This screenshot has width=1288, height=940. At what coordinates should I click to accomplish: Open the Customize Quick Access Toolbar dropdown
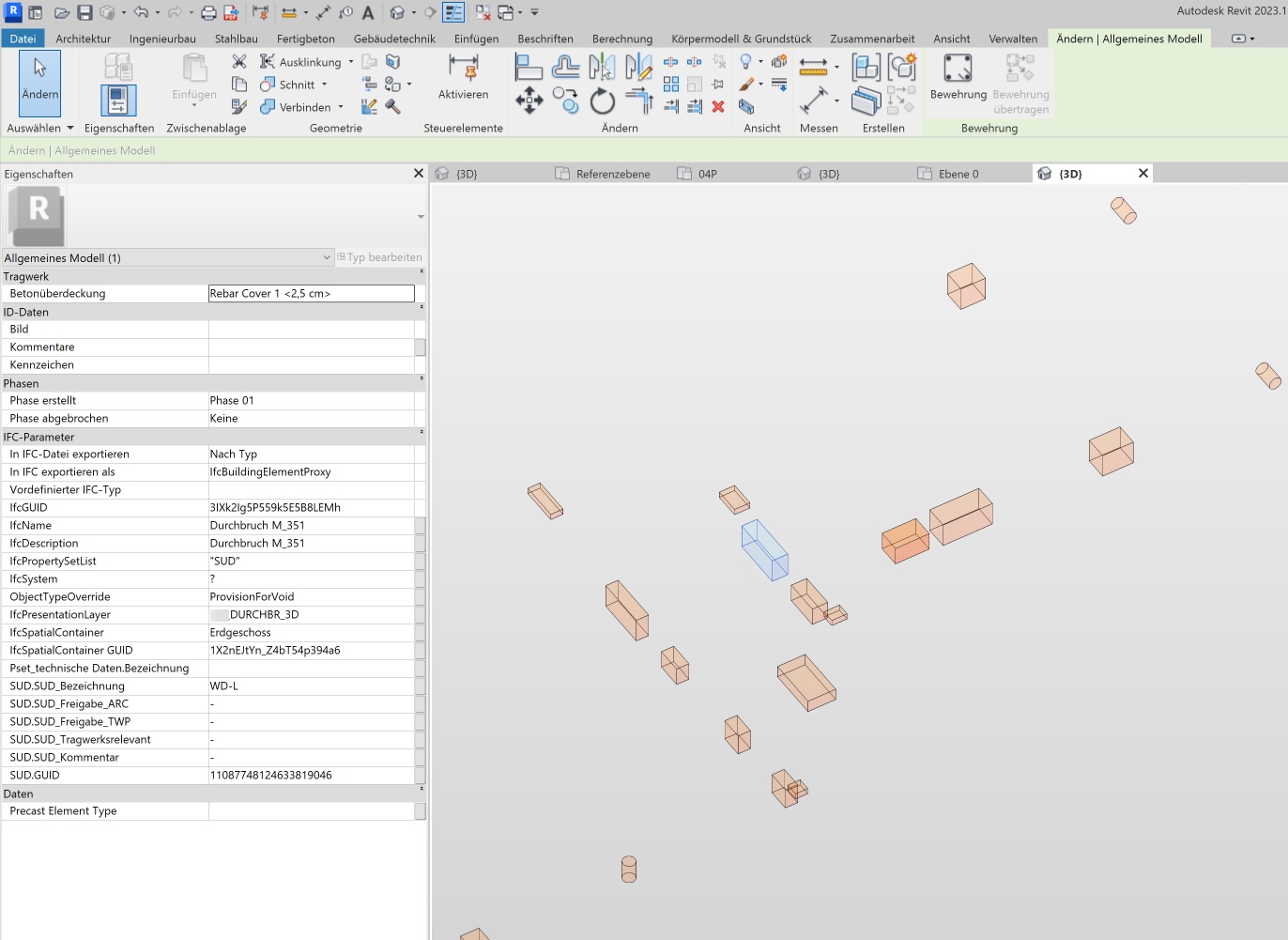click(535, 13)
